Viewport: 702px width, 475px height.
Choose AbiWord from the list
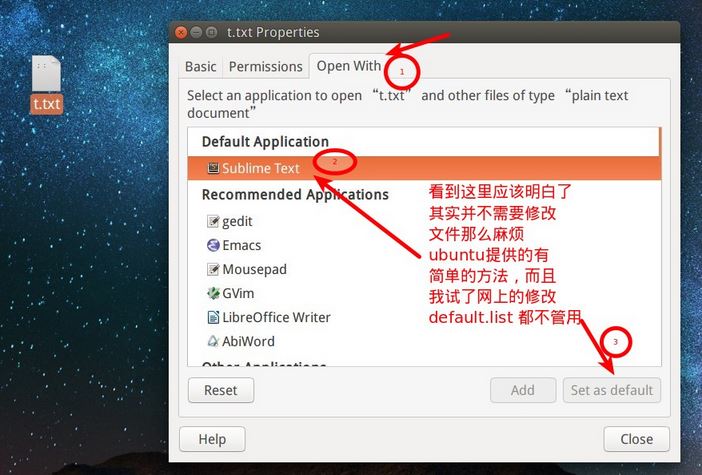[x=248, y=342]
